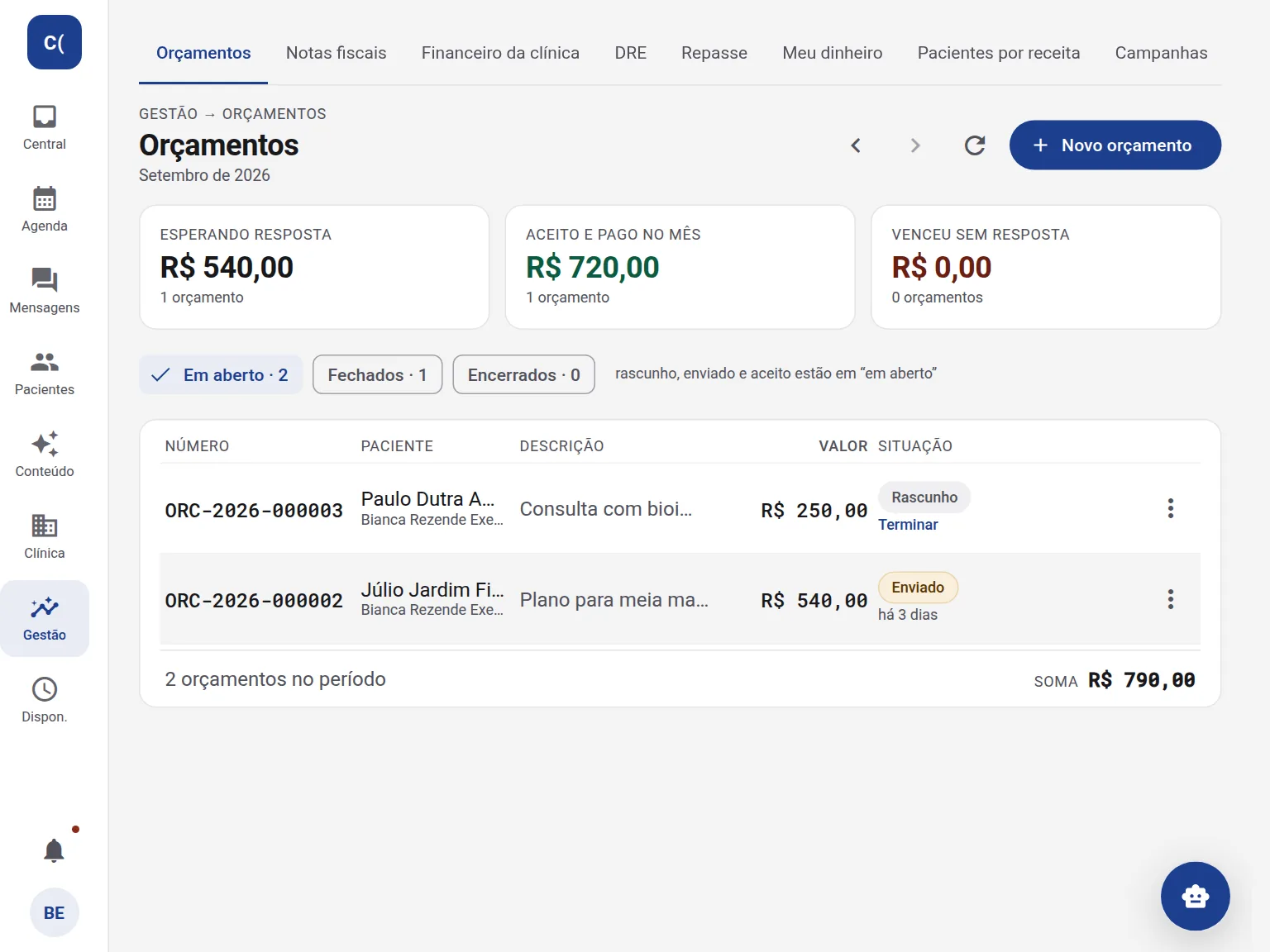This screenshot has height=952, width=1270.
Task: Refresh the orçamentos list
Action: pos(975,145)
